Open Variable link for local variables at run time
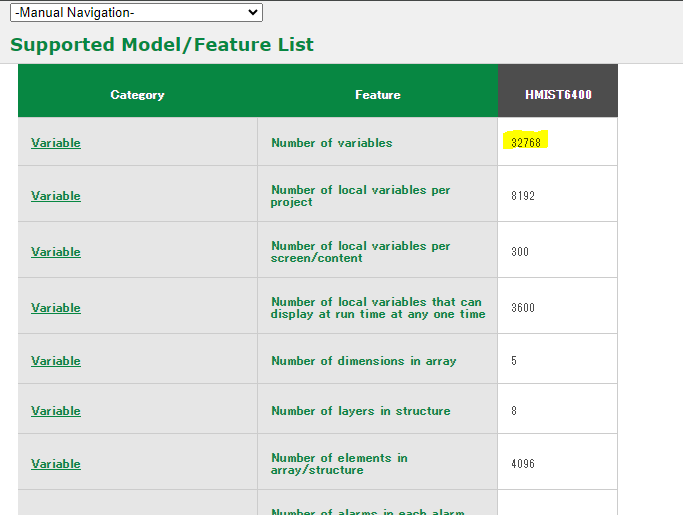The height and width of the screenshot is (515, 683). pos(56,308)
